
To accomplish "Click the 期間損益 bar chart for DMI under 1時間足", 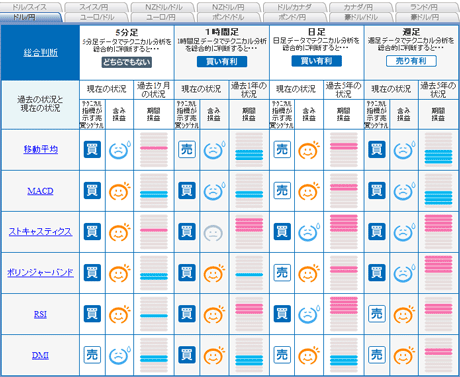I will pyautogui.click(x=249, y=355).
